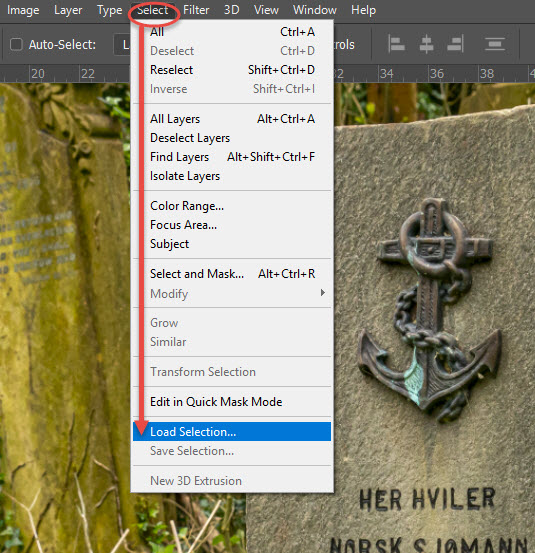535x553 pixels.
Task: Open Color Range dialog
Action: click(x=232, y=206)
